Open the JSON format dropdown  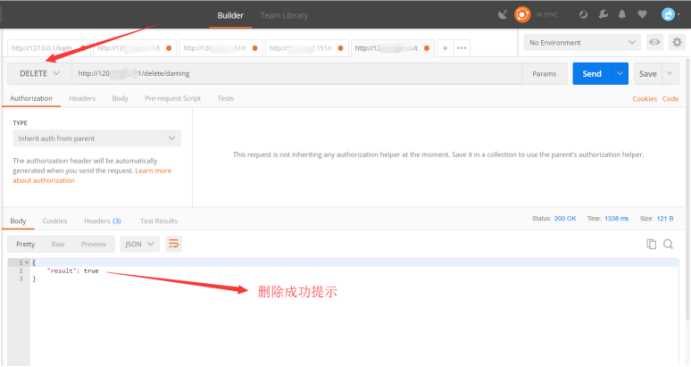[x=139, y=244]
